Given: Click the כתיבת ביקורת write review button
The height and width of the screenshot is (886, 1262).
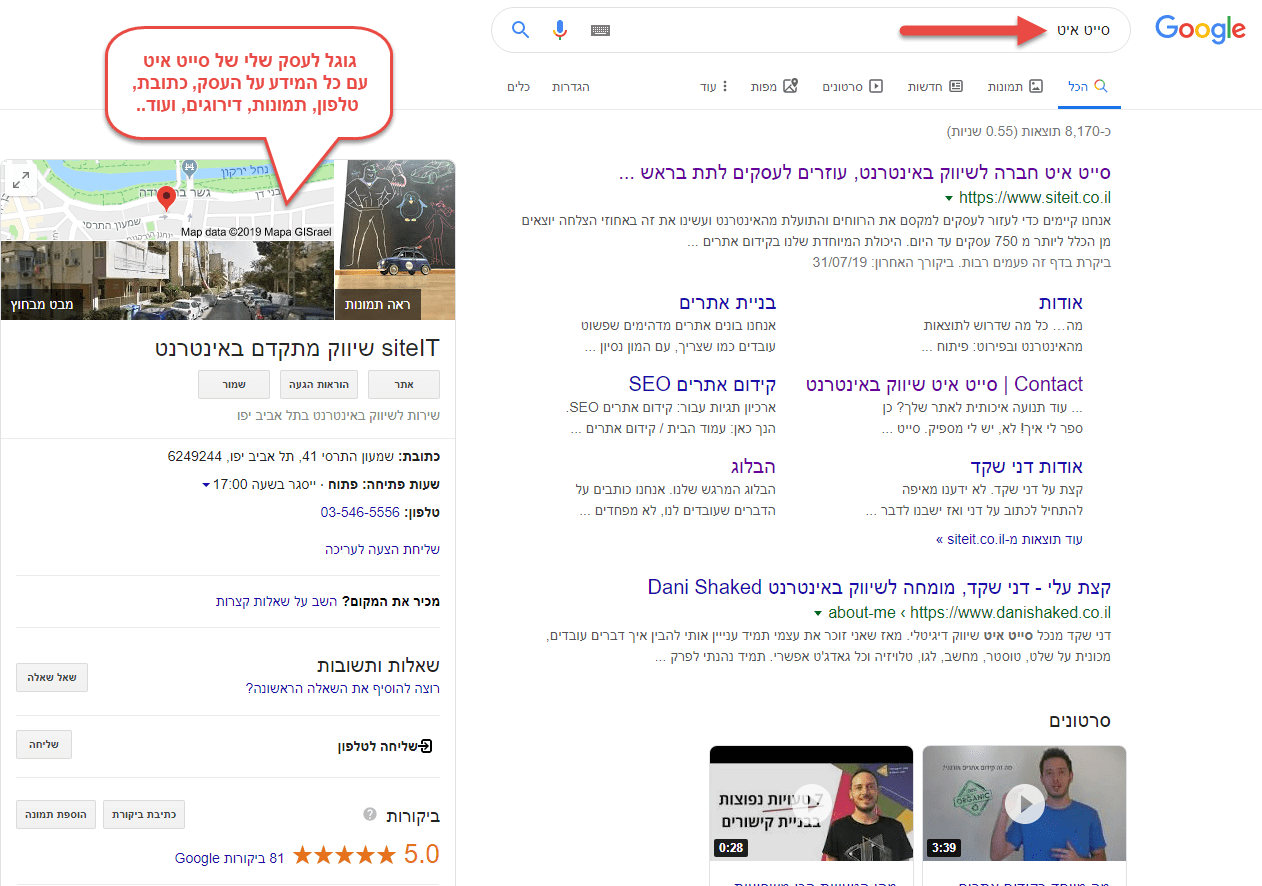Looking at the screenshot, I should (144, 815).
